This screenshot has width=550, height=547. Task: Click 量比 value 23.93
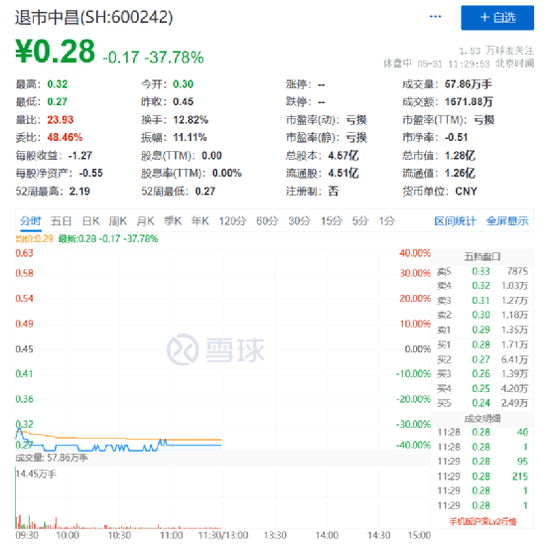tap(60, 120)
